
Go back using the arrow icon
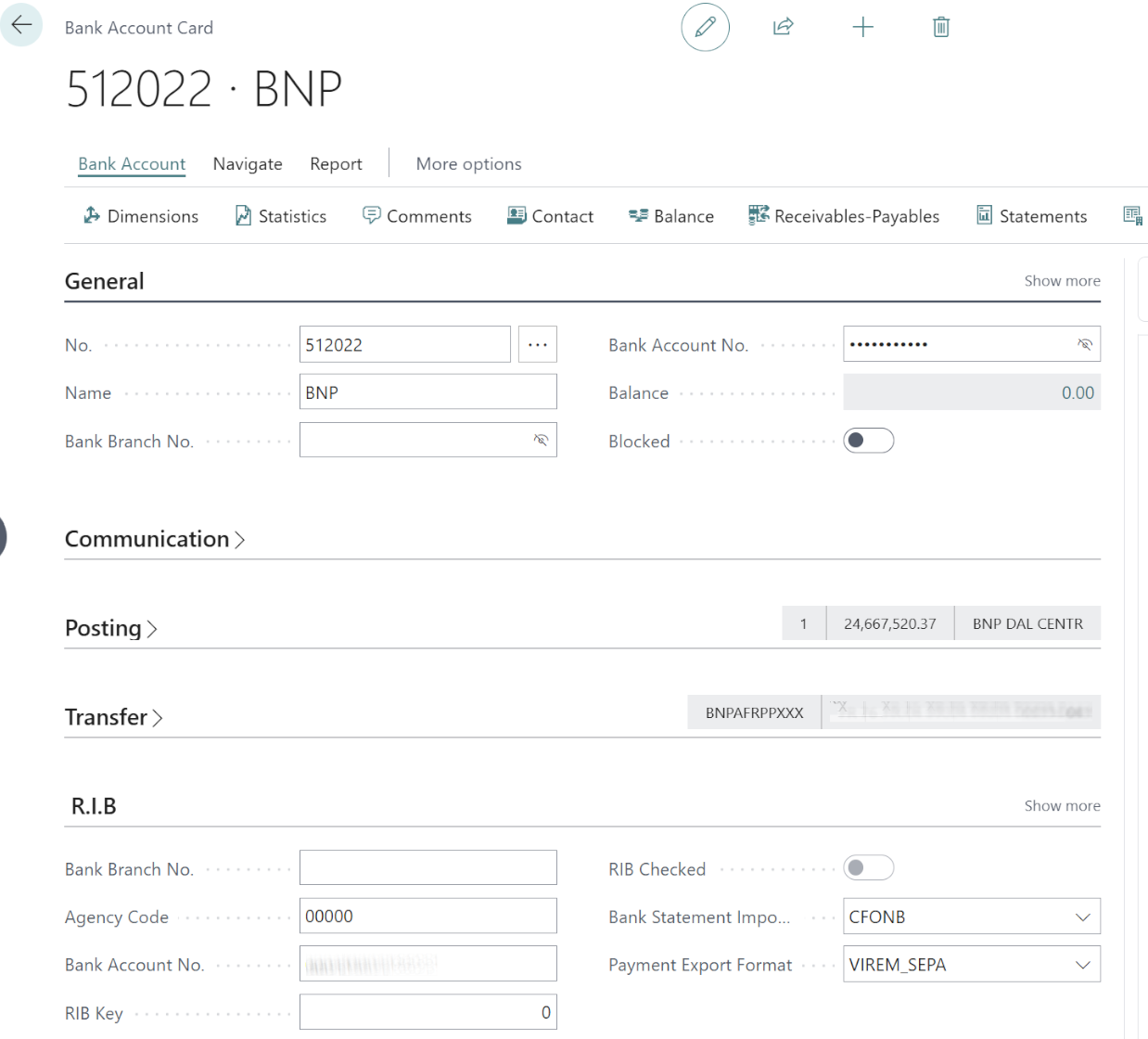[20, 25]
